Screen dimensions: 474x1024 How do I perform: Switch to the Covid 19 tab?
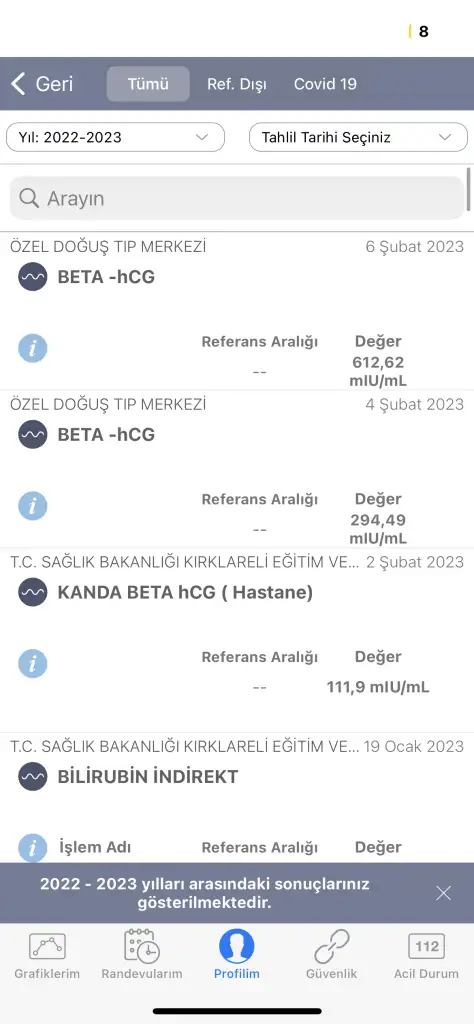coord(325,84)
